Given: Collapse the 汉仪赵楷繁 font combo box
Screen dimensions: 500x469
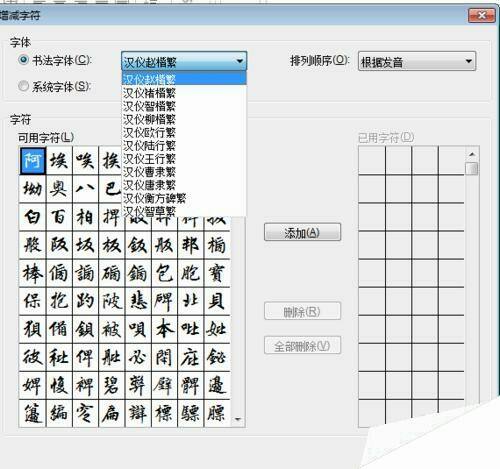Looking at the screenshot, I should pyautogui.click(x=184, y=61).
